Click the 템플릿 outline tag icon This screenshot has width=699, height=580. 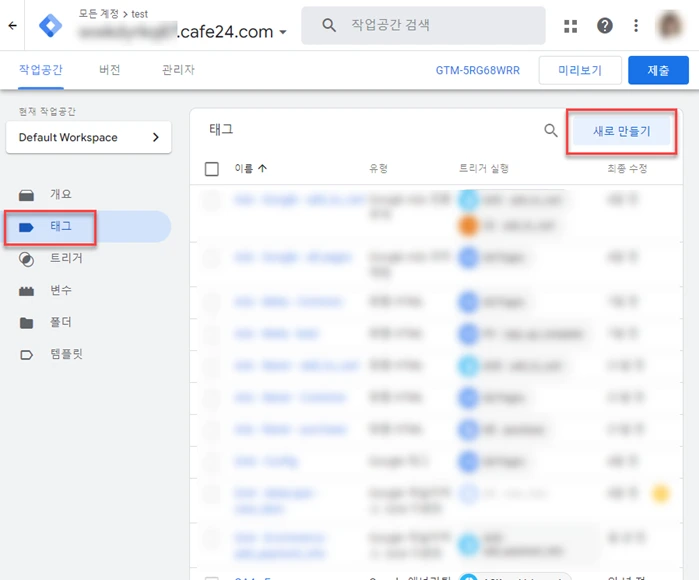point(26,355)
